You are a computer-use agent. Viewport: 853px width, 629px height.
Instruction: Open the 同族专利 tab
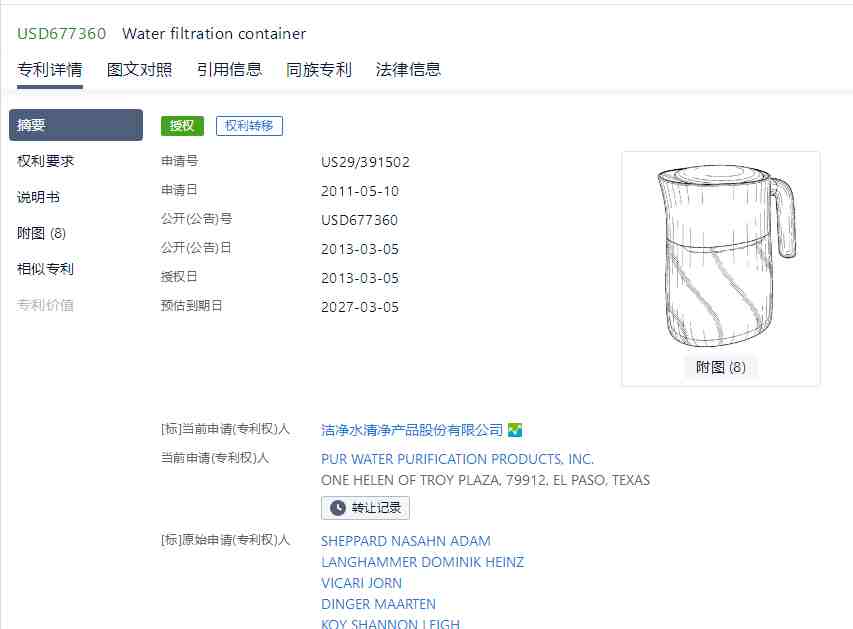click(x=319, y=70)
